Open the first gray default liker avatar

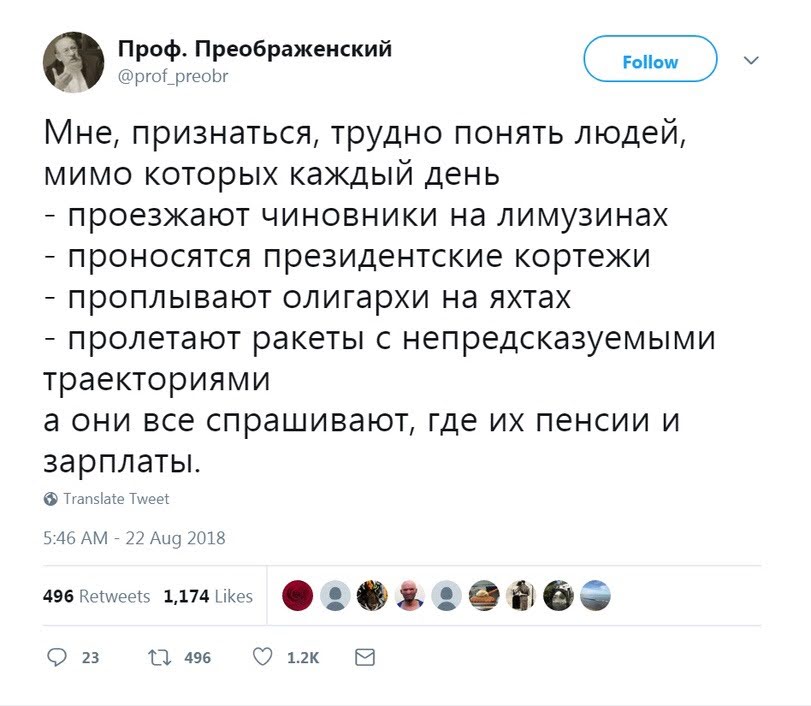[335, 596]
